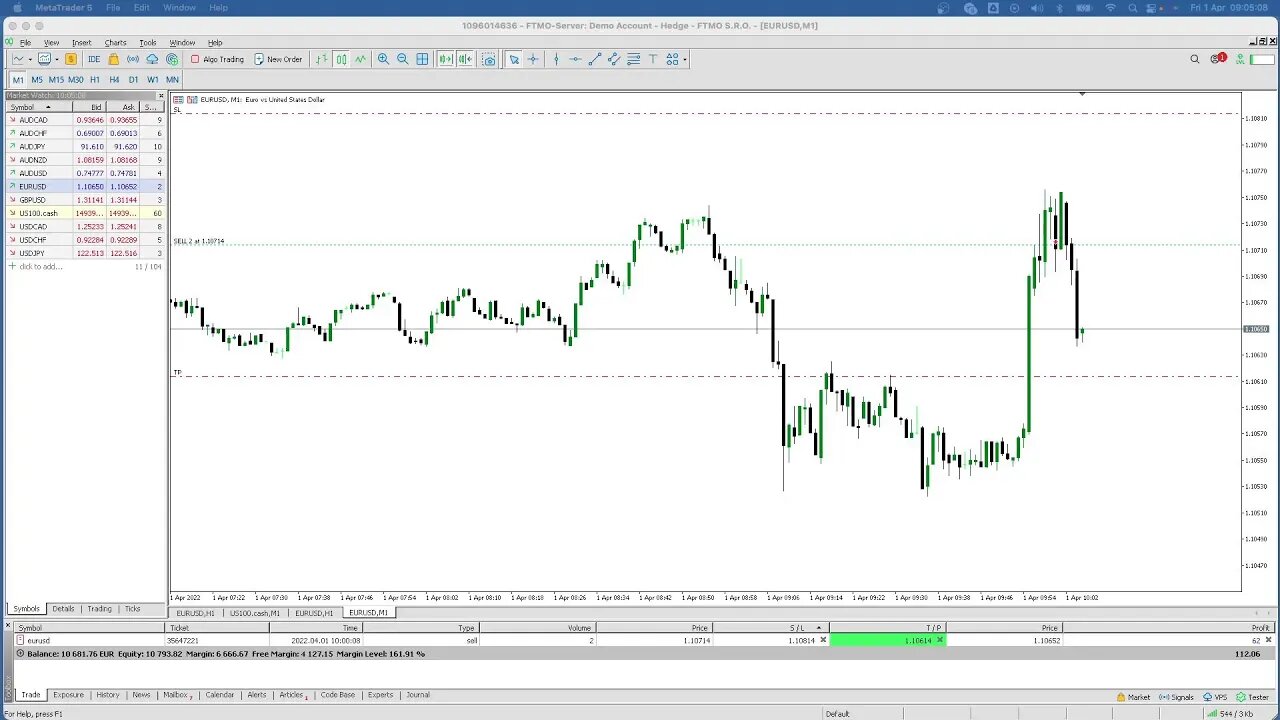The image size is (1280, 720).
Task: Remove take profit with T/P cross
Action: coord(939,640)
